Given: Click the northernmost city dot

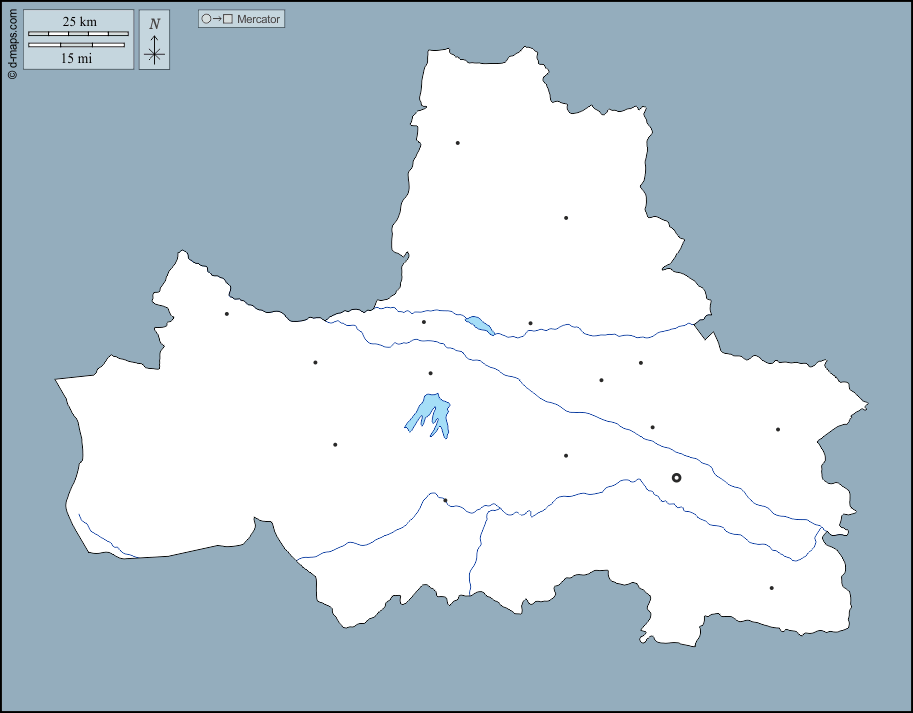Looking at the screenshot, I should (x=458, y=143).
